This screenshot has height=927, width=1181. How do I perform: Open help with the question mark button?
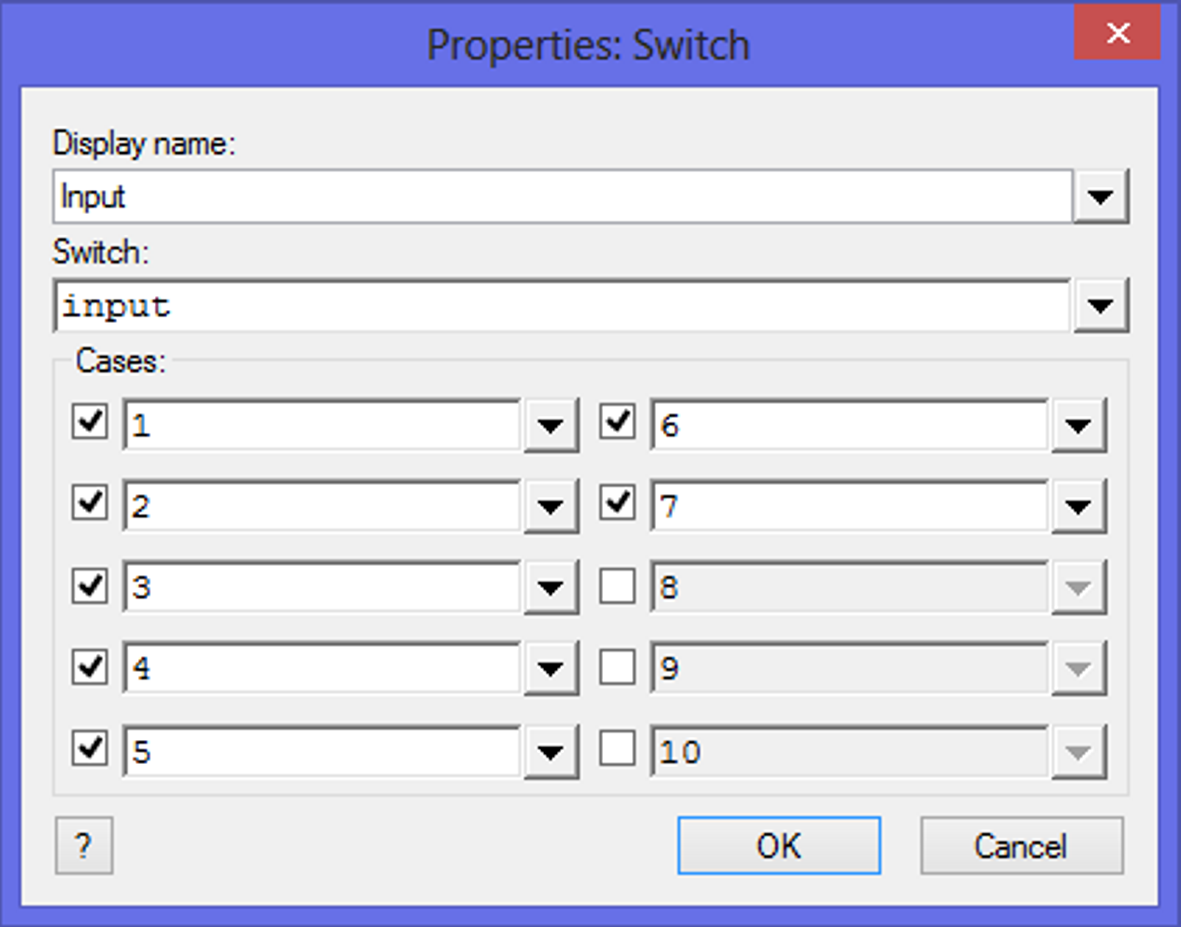[84, 846]
